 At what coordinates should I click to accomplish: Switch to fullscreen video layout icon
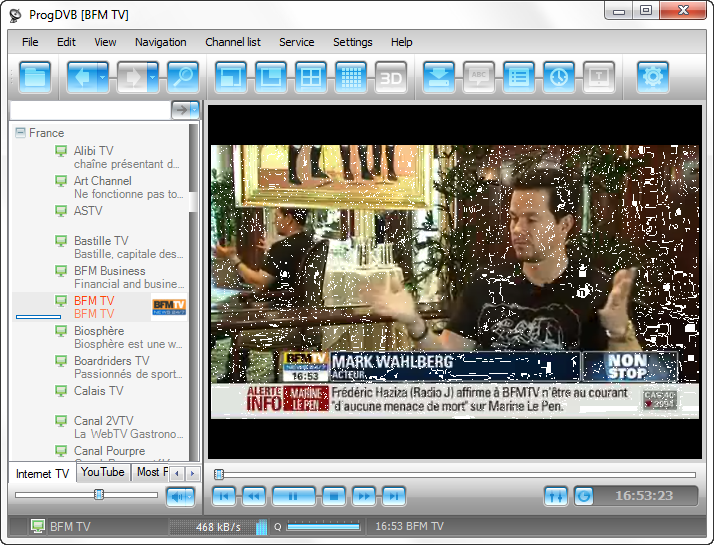(231, 77)
